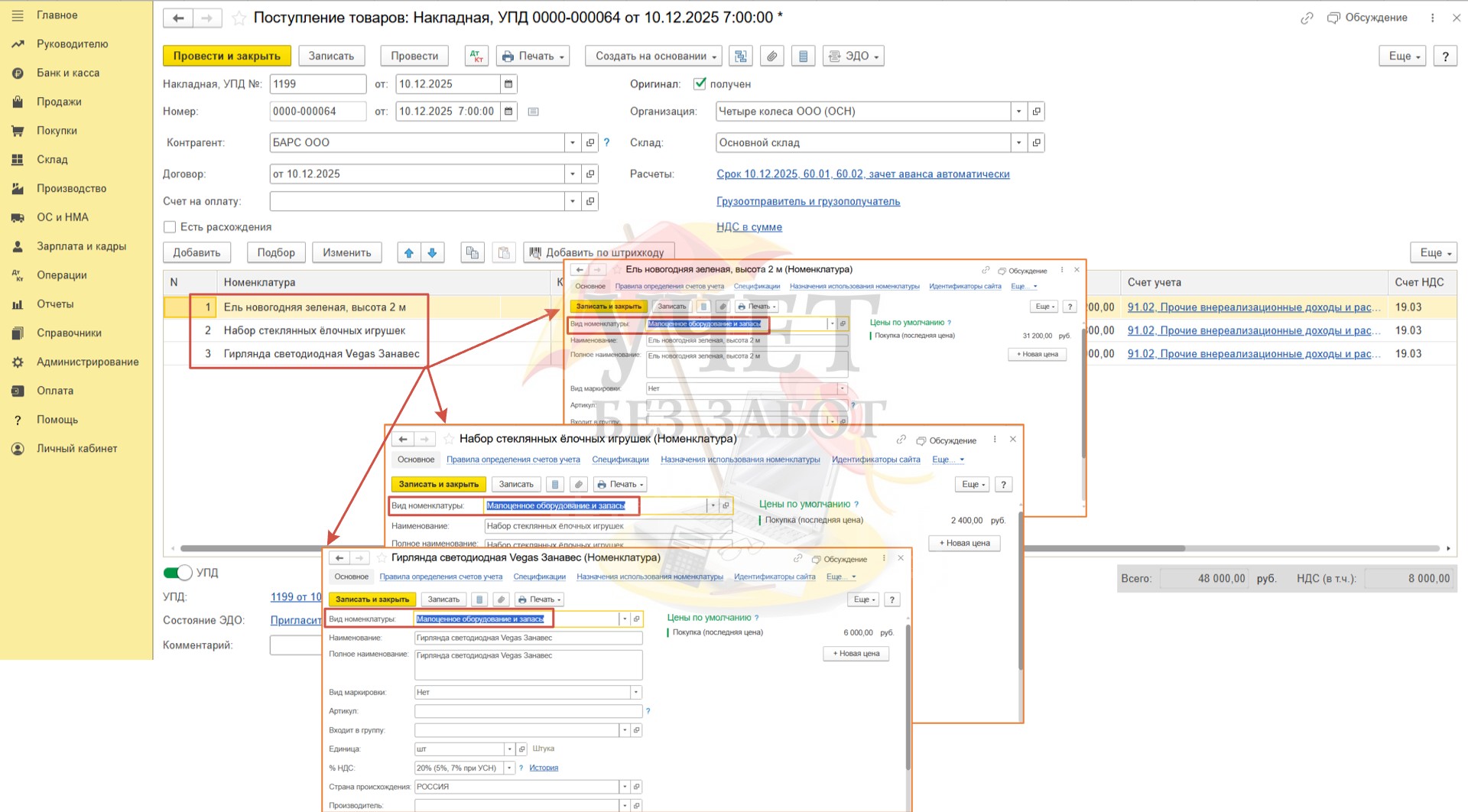Open Банк и касса sidebar section

[x=67, y=73]
